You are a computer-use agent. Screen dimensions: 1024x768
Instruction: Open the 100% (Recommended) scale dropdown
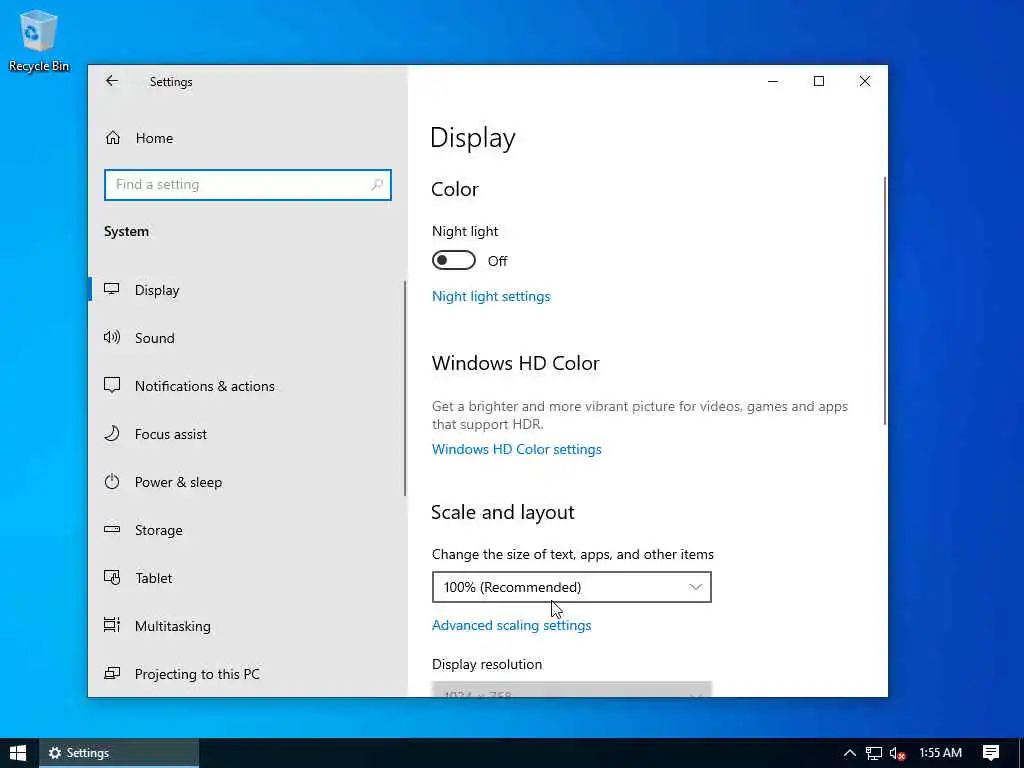click(571, 587)
